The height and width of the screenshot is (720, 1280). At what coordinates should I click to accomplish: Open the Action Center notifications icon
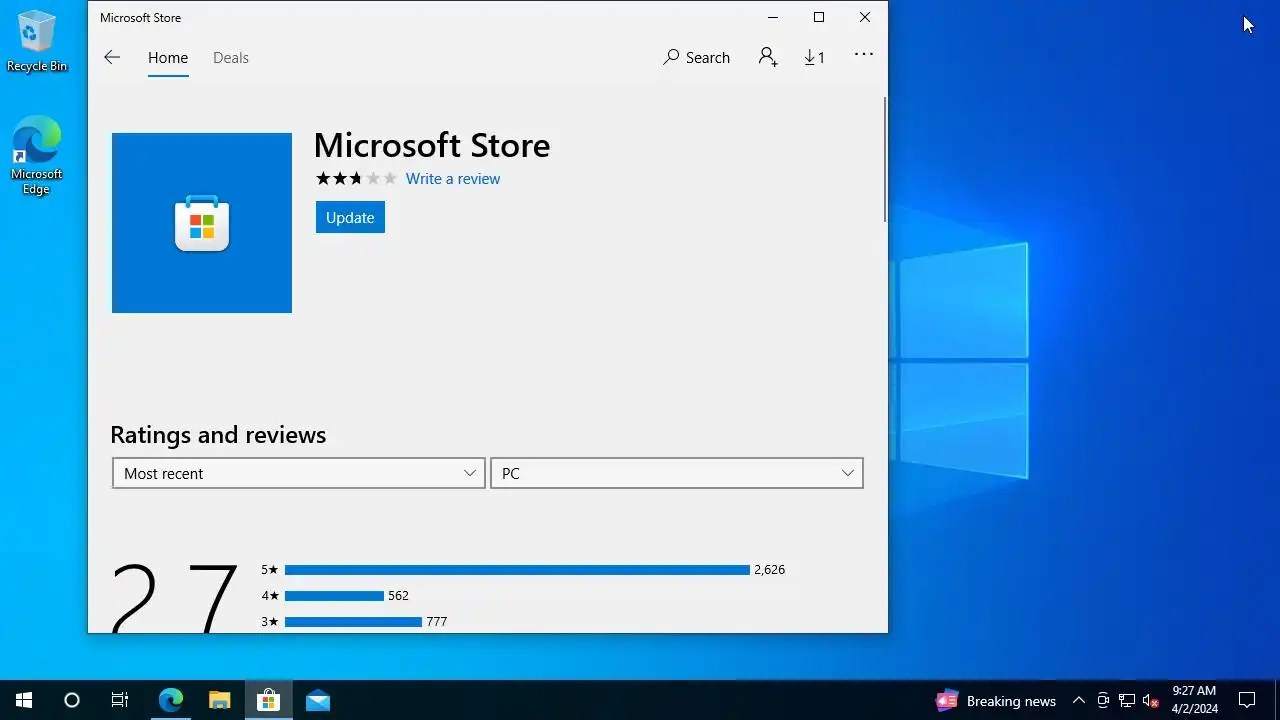(1247, 700)
